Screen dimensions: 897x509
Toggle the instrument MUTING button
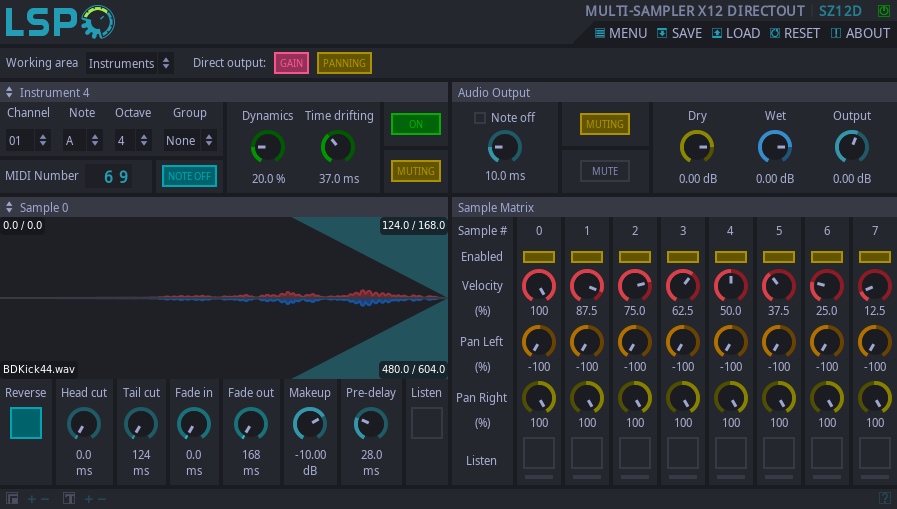416,171
